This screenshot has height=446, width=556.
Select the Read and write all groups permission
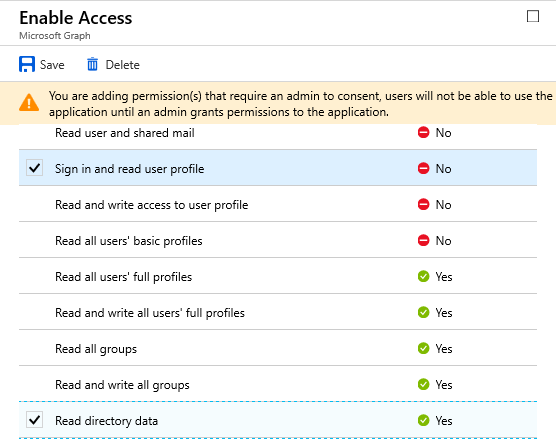tap(278, 384)
